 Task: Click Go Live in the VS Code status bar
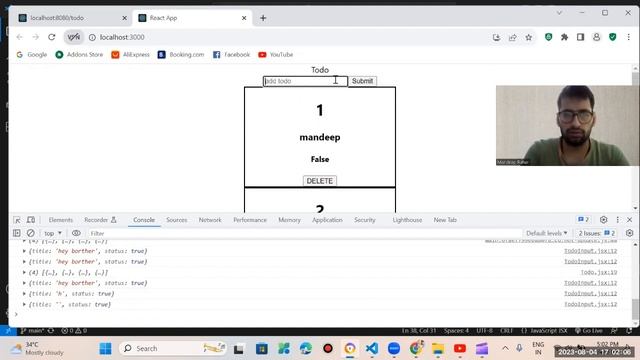[x=589, y=331]
